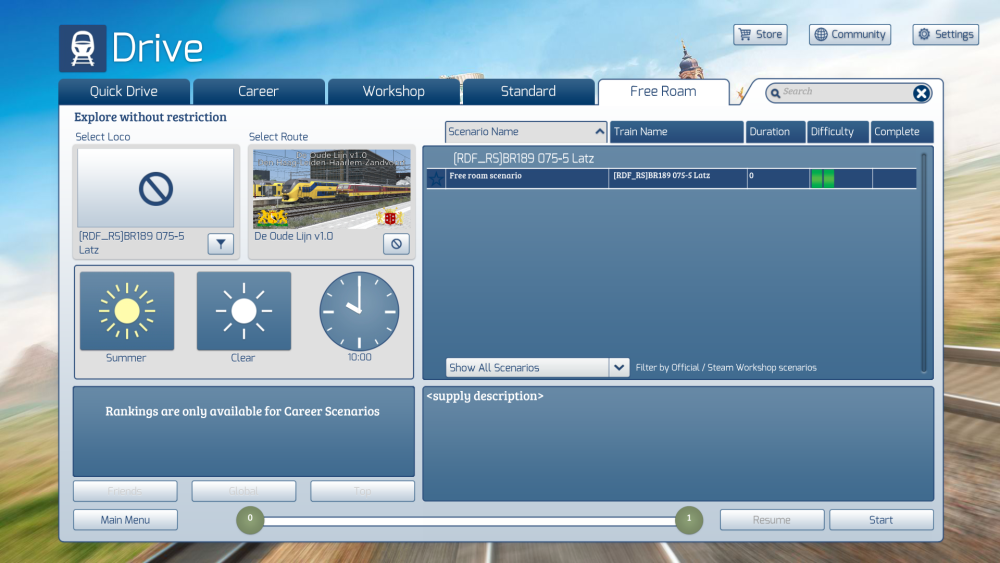
Task: Sort by the Scenario Name column header
Action: (x=526, y=132)
